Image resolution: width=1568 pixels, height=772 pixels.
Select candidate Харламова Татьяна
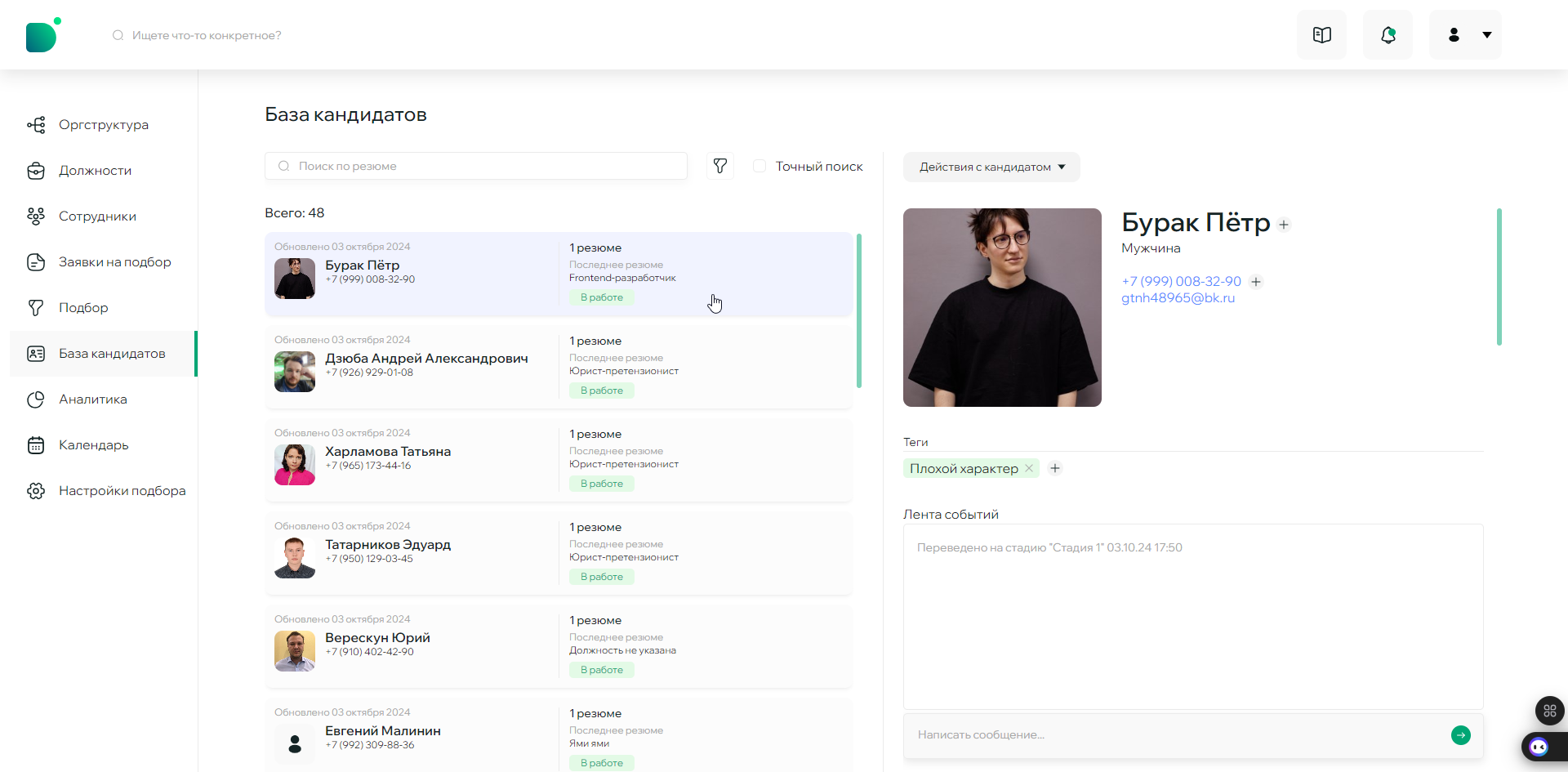pyautogui.click(x=559, y=461)
